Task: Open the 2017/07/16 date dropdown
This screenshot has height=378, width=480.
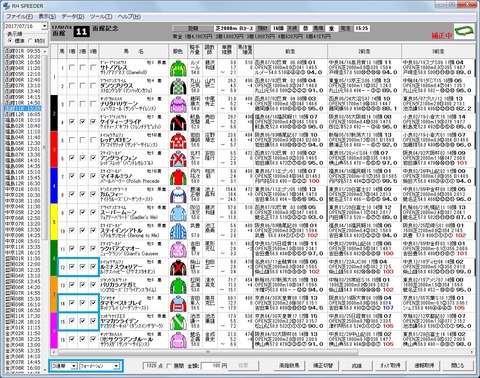Action: 44,26
